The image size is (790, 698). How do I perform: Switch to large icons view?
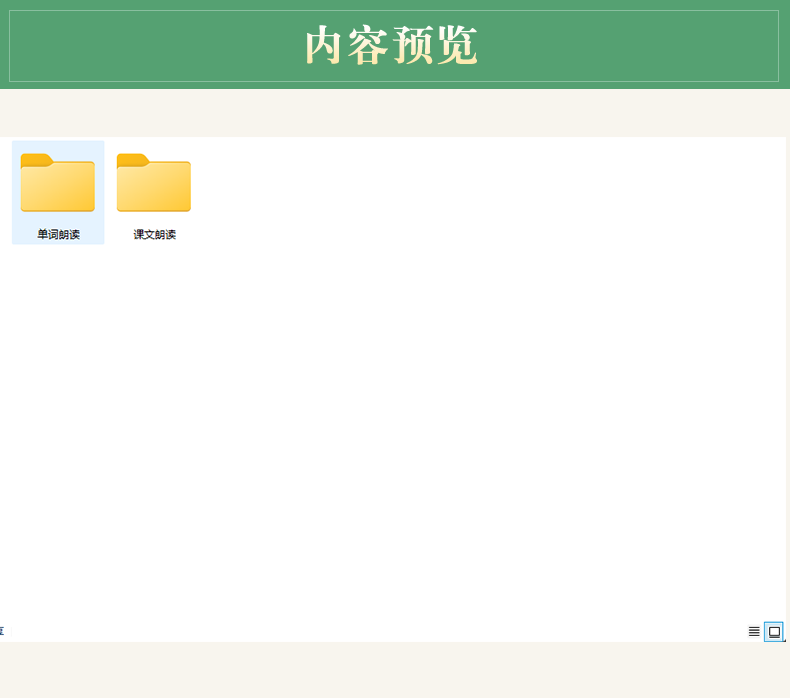[x=774, y=631]
